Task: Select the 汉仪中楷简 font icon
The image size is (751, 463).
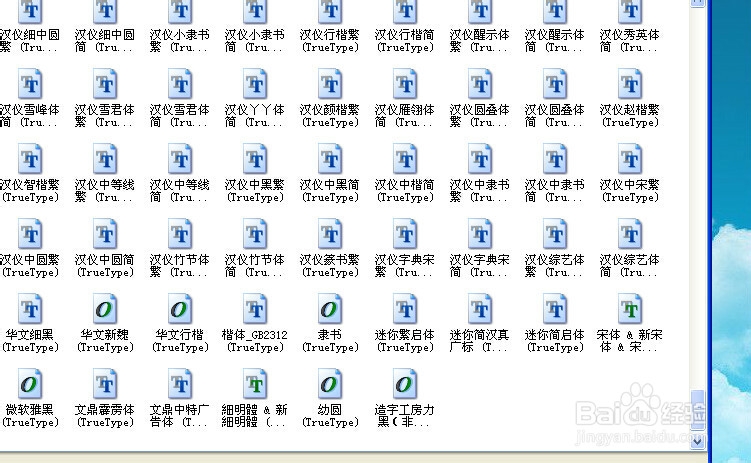Action: click(405, 159)
